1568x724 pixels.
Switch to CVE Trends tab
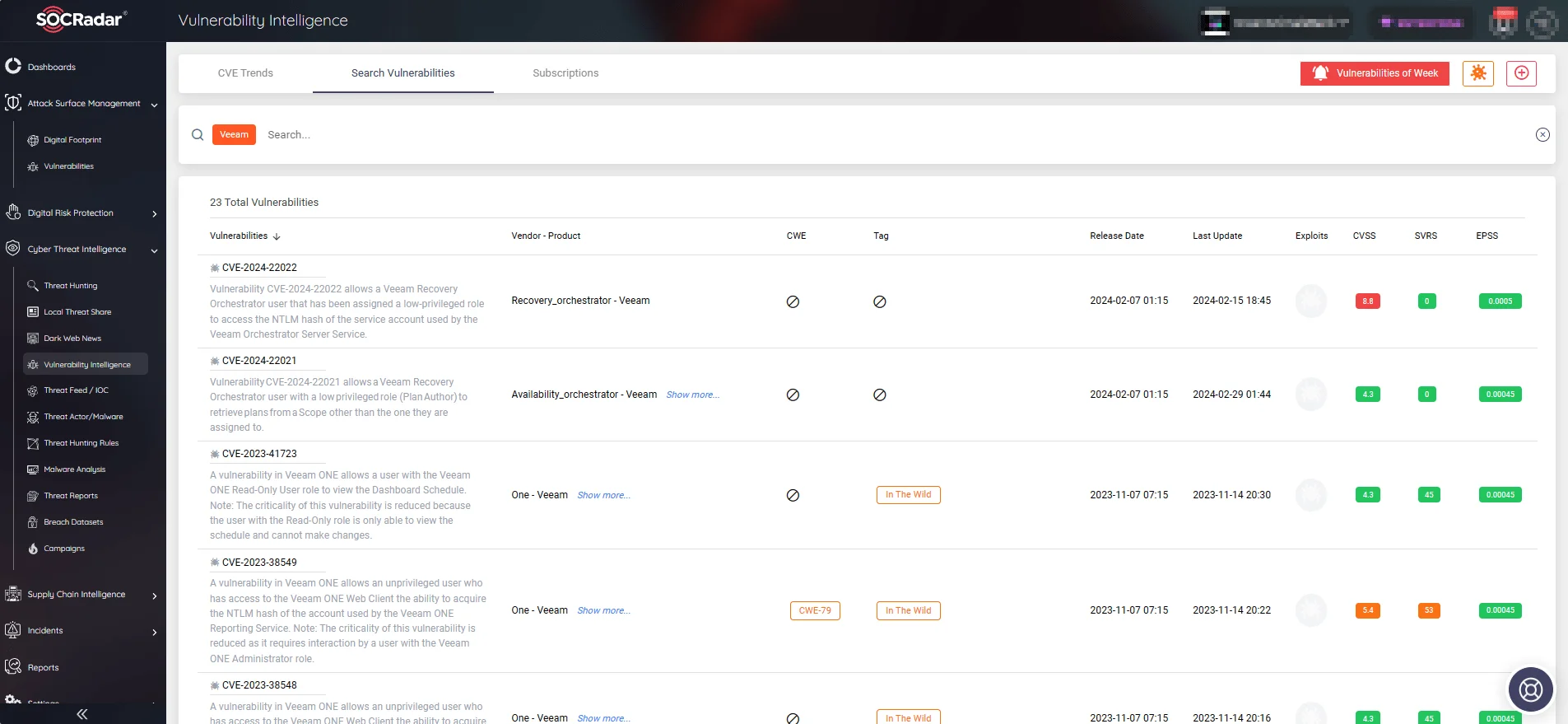click(245, 73)
